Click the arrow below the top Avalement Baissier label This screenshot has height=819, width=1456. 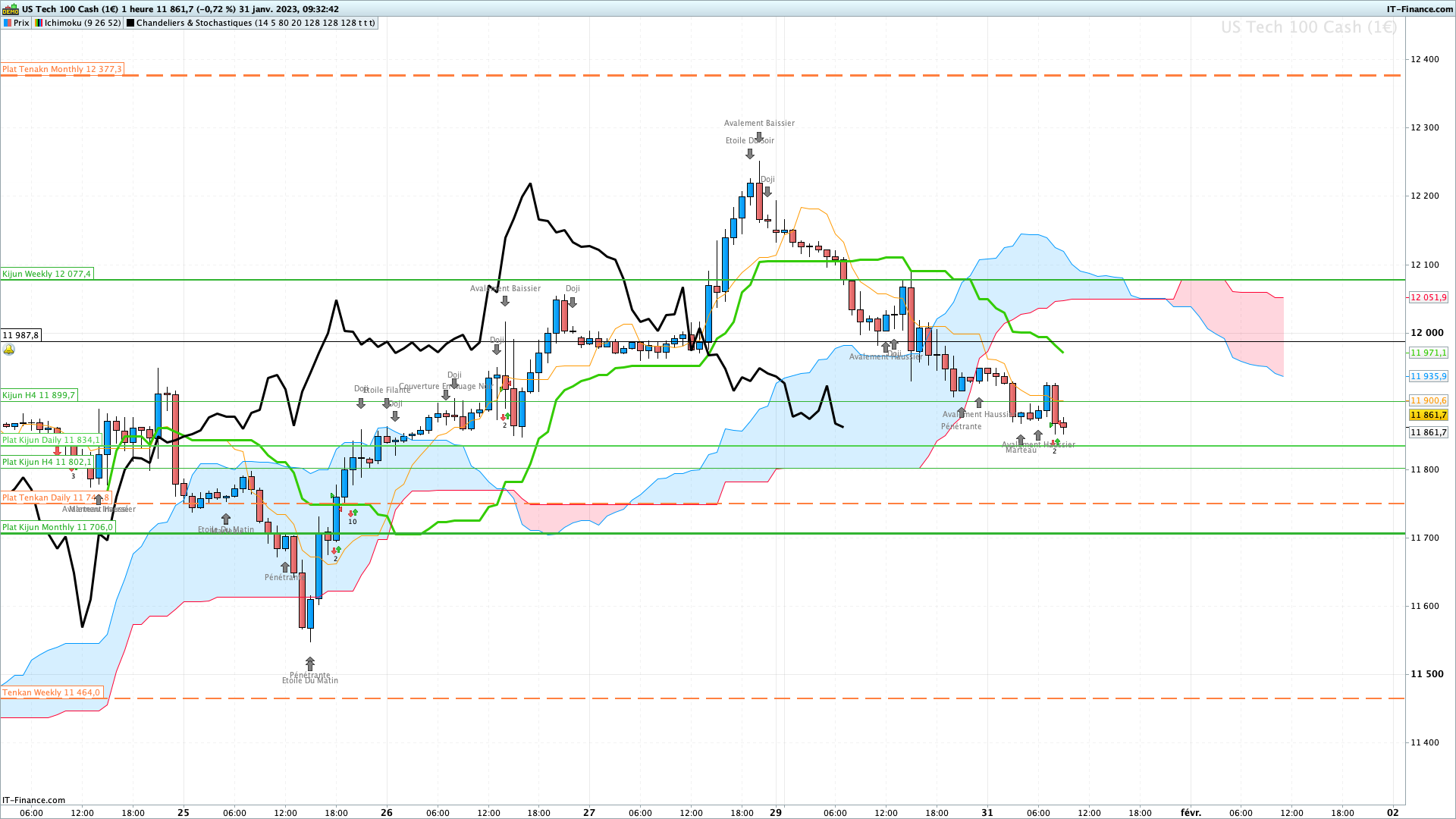pyautogui.click(x=759, y=136)
